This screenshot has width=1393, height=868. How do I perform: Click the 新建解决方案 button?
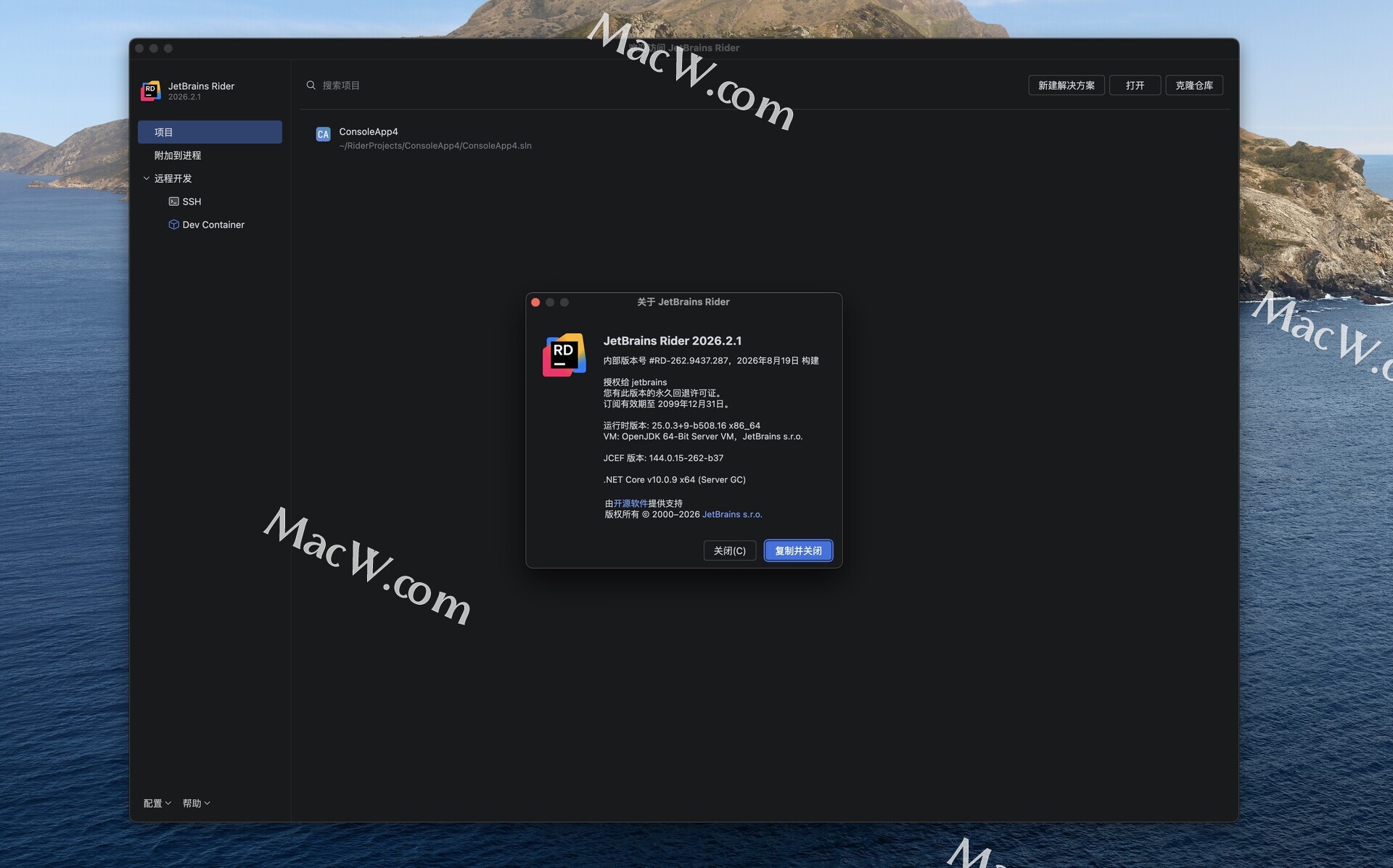click(x=1066, y=86)
